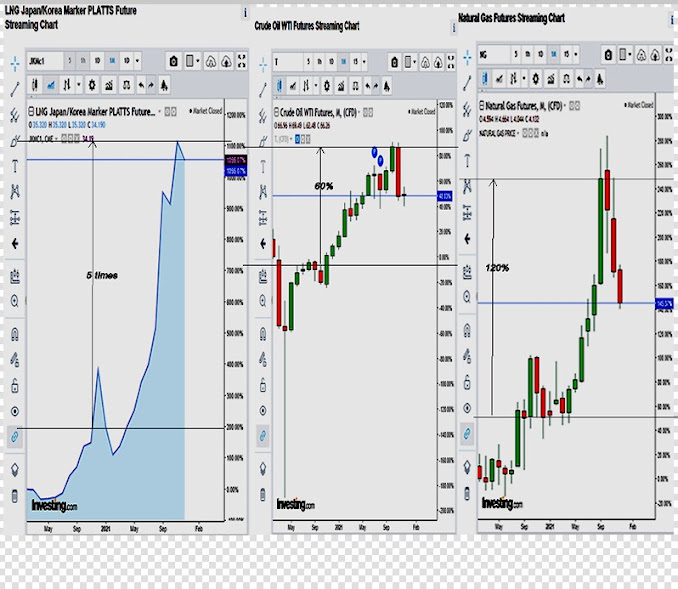Toggle hide drawings eye in LNG chart
The height and width of the screenshot is (589, 678).
click(15, 411)
